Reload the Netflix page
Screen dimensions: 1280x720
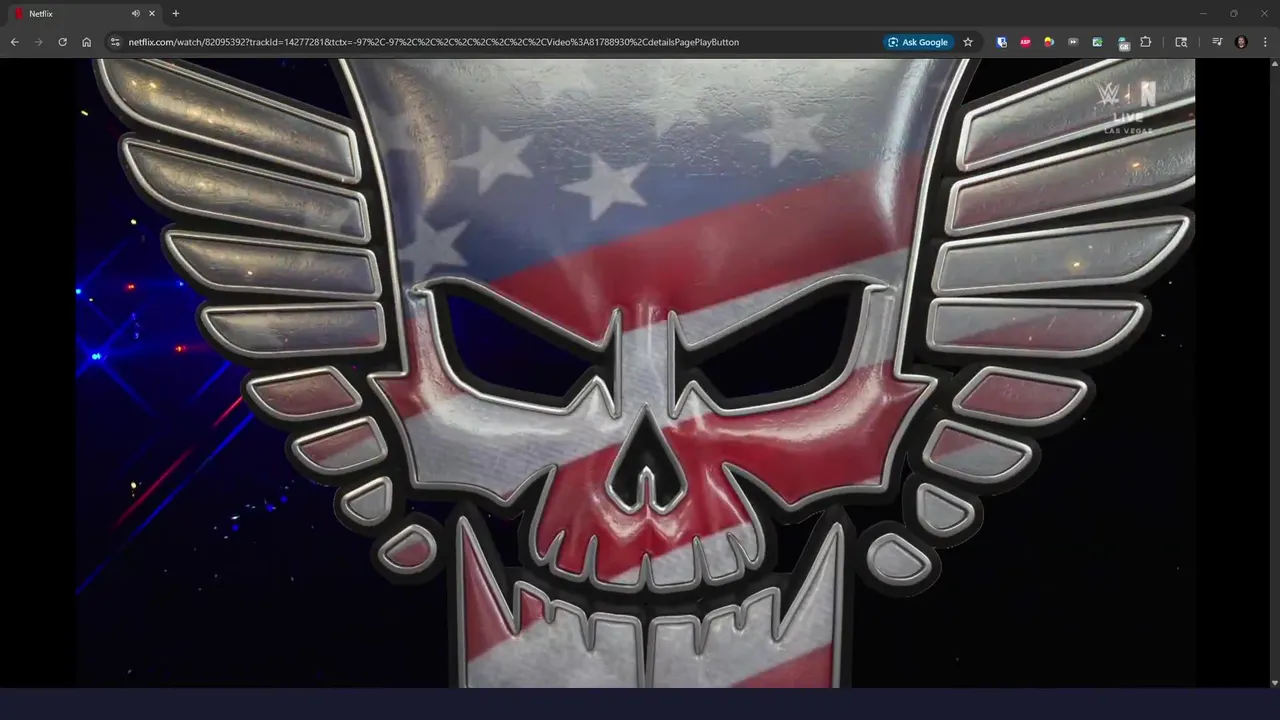62,42
